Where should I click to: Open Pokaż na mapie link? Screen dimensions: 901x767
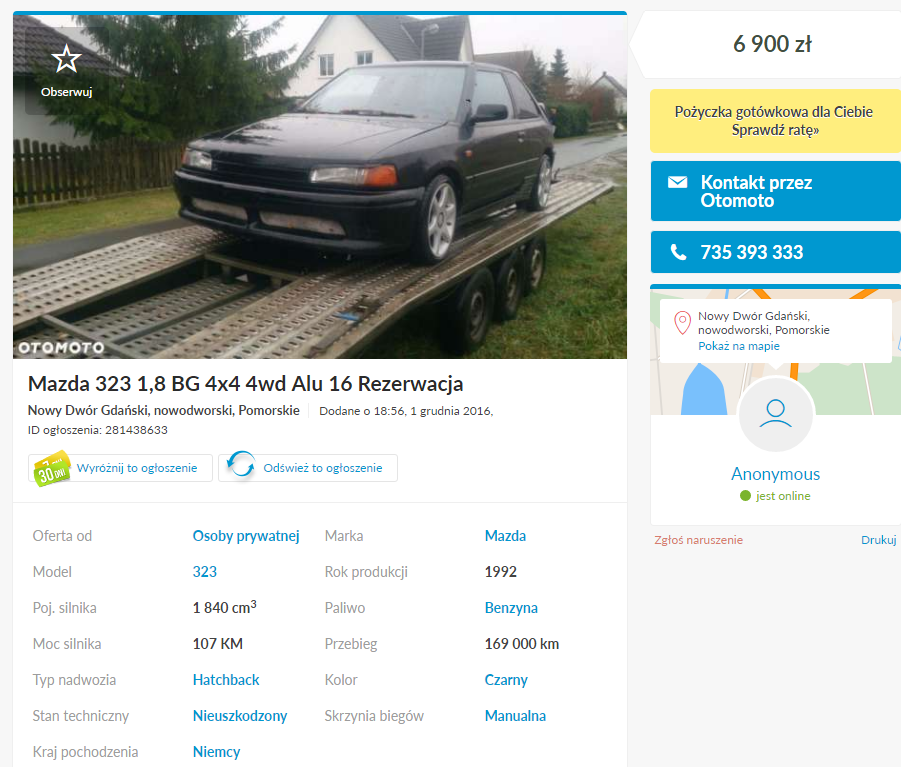[738, 346]
